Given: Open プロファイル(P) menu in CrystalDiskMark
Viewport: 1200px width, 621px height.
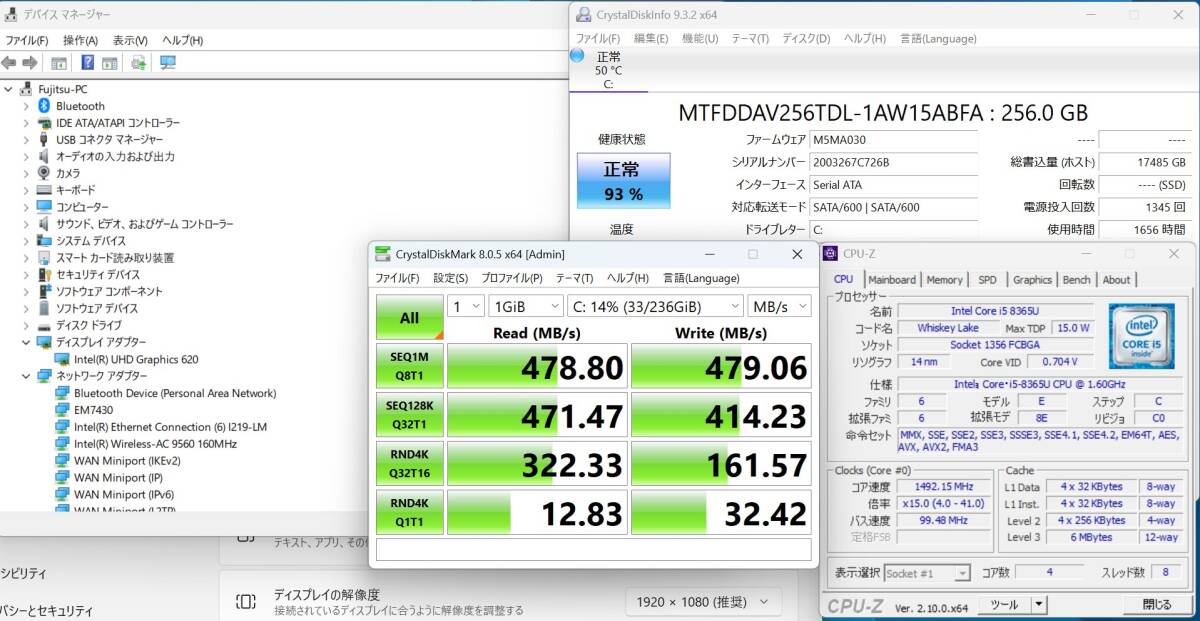Looking at the screenshot, I should coord(512,278).
